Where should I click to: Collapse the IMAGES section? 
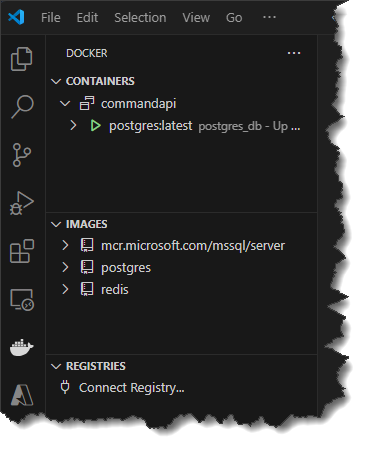click(x=56, y=224)
